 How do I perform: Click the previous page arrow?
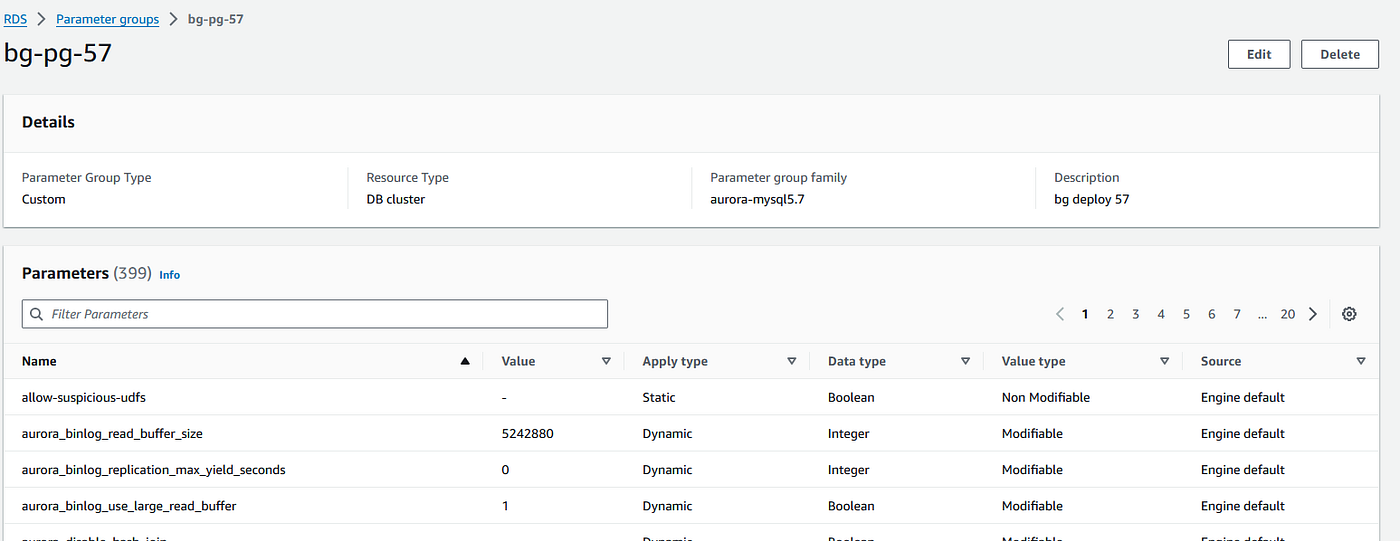click(x=1060, y=314)
